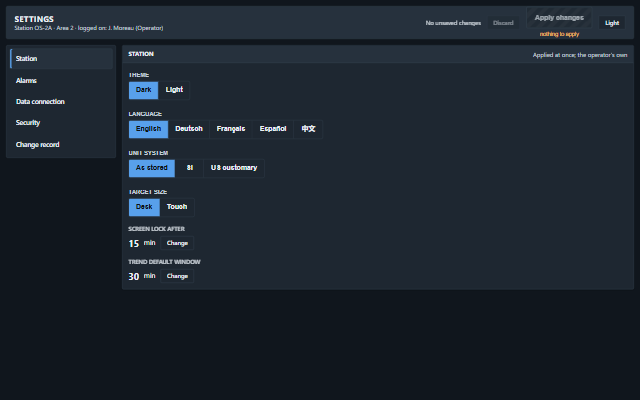The height and width of the screenshot is (400, 640).
Task: Click the THEME group label
Action: [x=139, y=75]
